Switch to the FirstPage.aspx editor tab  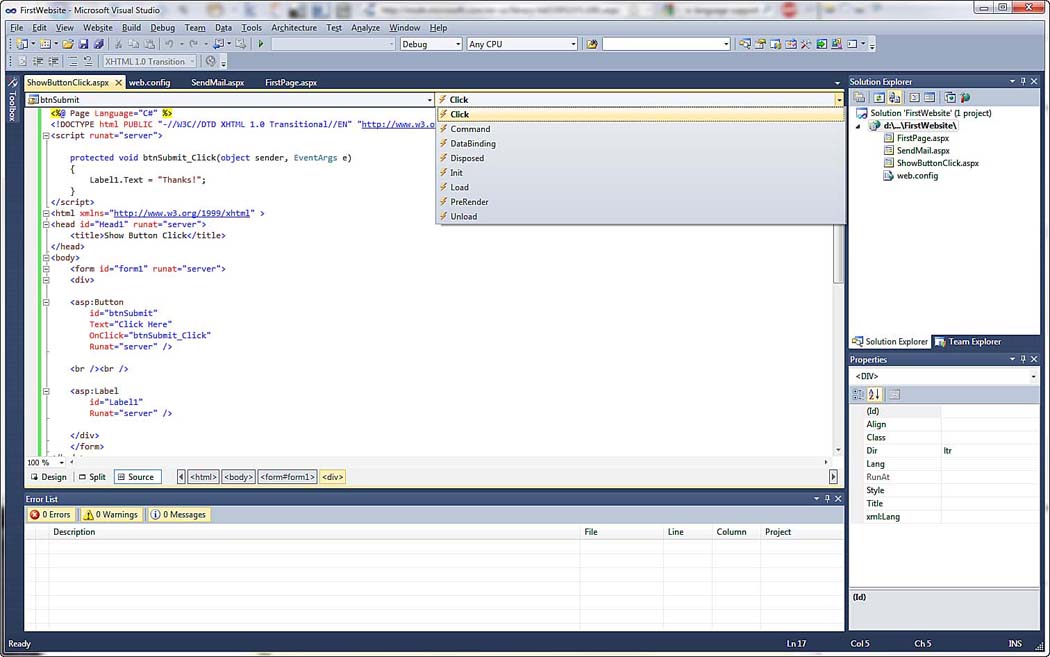pos(291,82)
